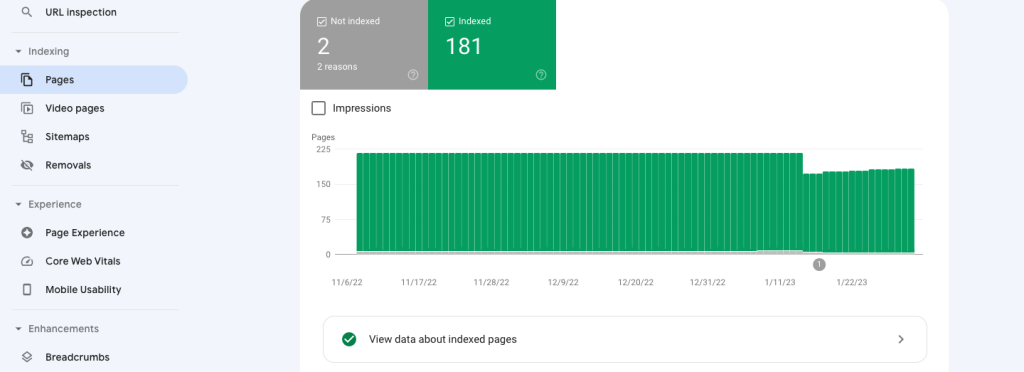This screenshot has width=1024, height=372.
Task: Click the Removals crossed-eye icon
Action: click(27, 165)
